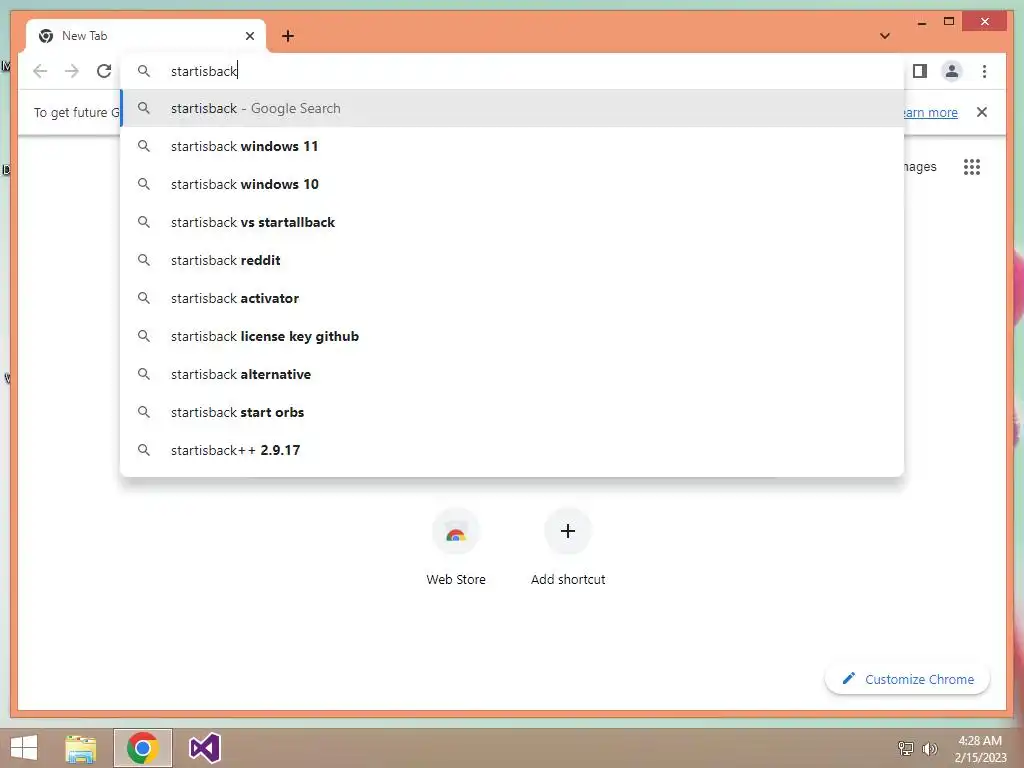The height and width of the screenshot is (768, 1024).
Task: Dismiss the notification bar with X
Action: [x=982, y=112]
